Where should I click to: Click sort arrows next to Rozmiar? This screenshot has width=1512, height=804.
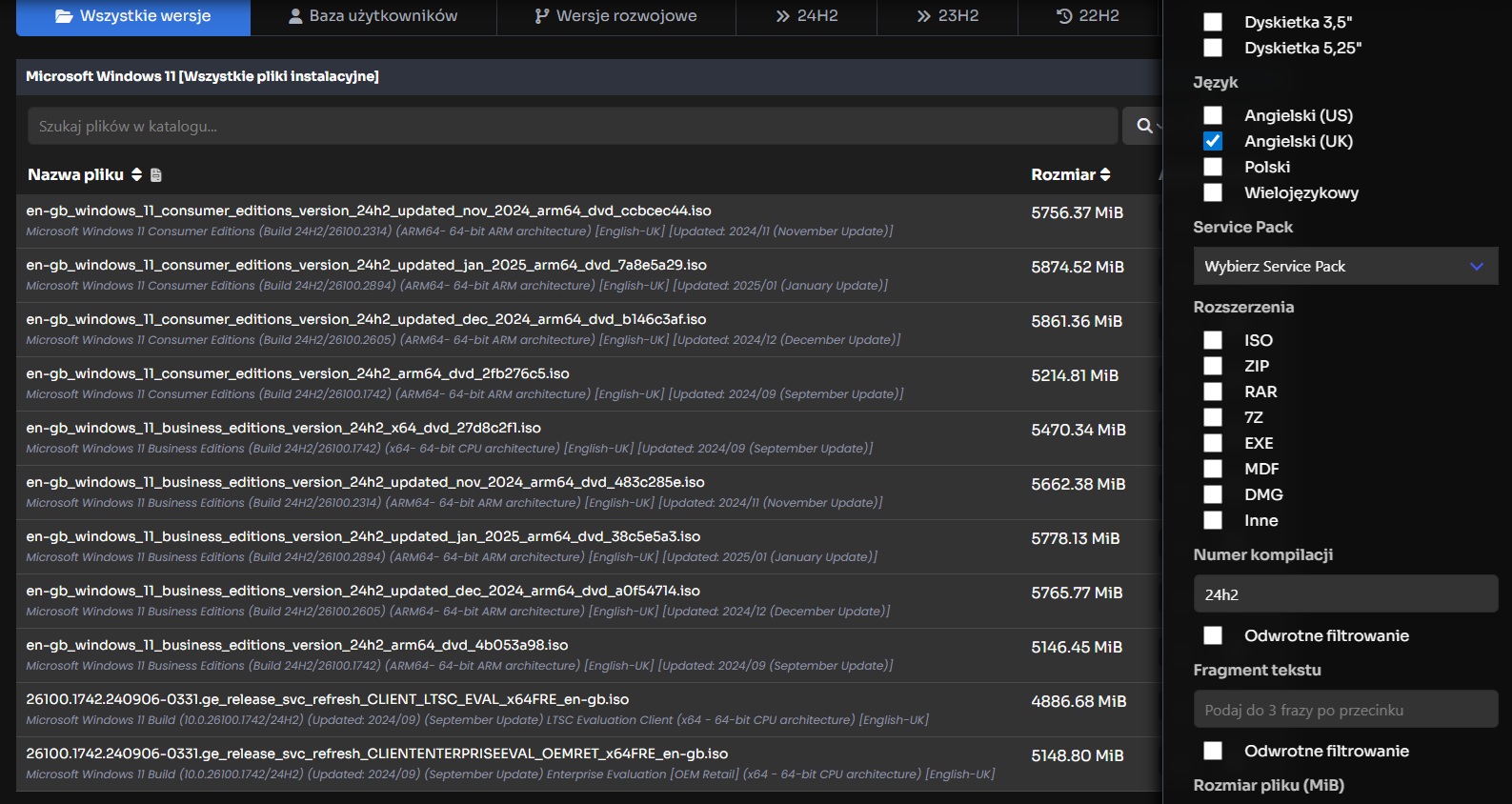click(1105, 174)
